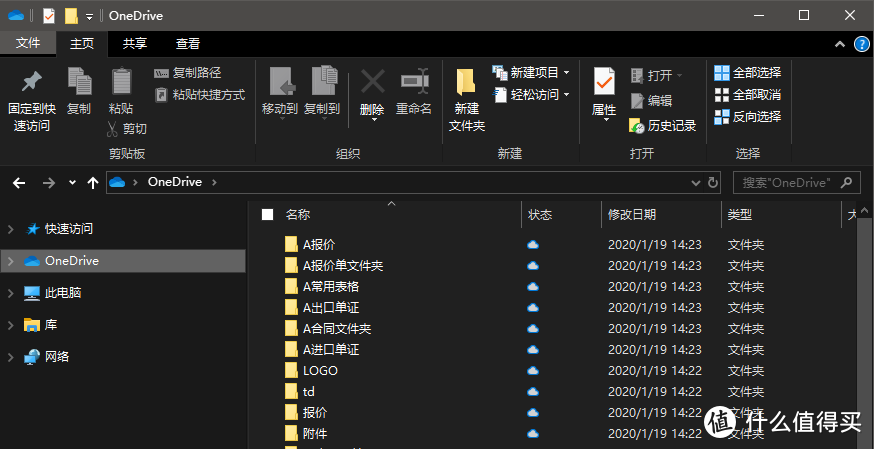Click Select all (全部选择)
Image resolution: width=874 pixels, height=449 pixels.
747,72
